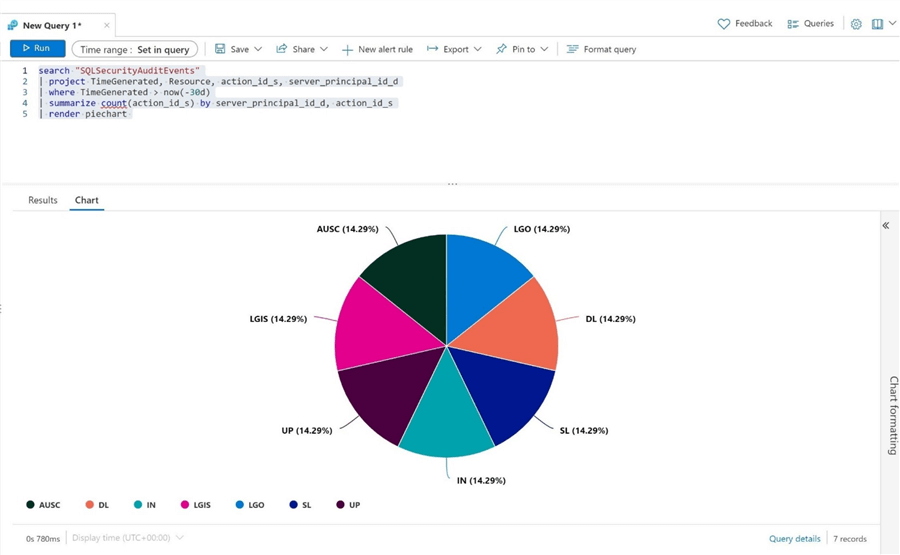Toggle LGIS series in chart legend
Image resolution: width=900 pixels, height=555 pixels.
(x=194, y=505)
